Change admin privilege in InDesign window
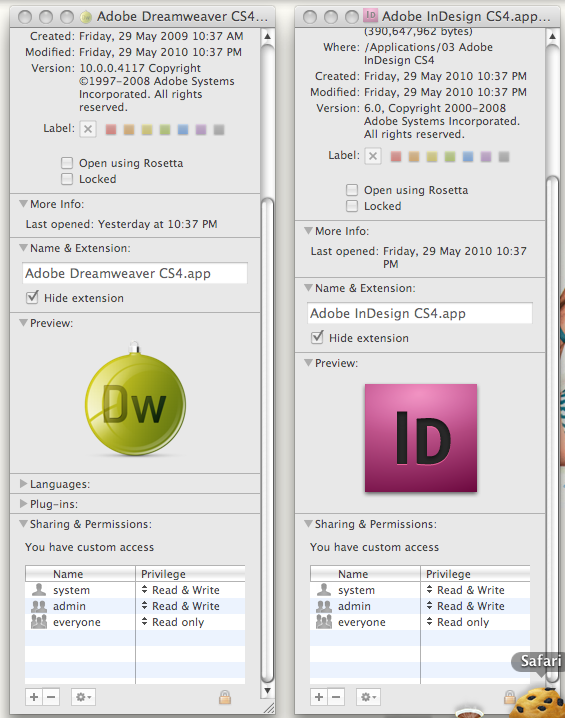This screenshot has width=565, height=718. [466, 606]
